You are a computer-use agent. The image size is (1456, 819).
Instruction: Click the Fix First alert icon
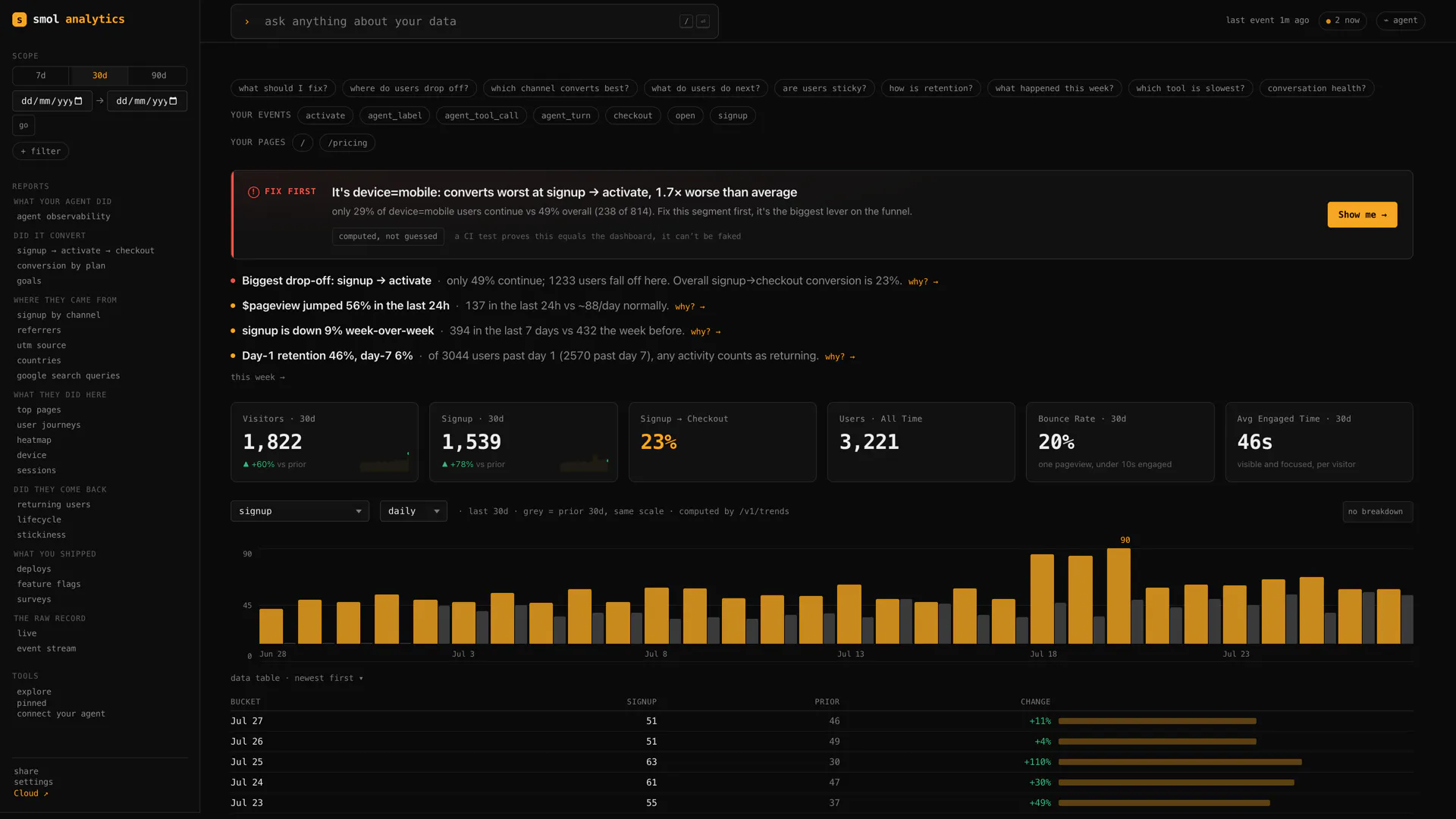pos(254,193)
